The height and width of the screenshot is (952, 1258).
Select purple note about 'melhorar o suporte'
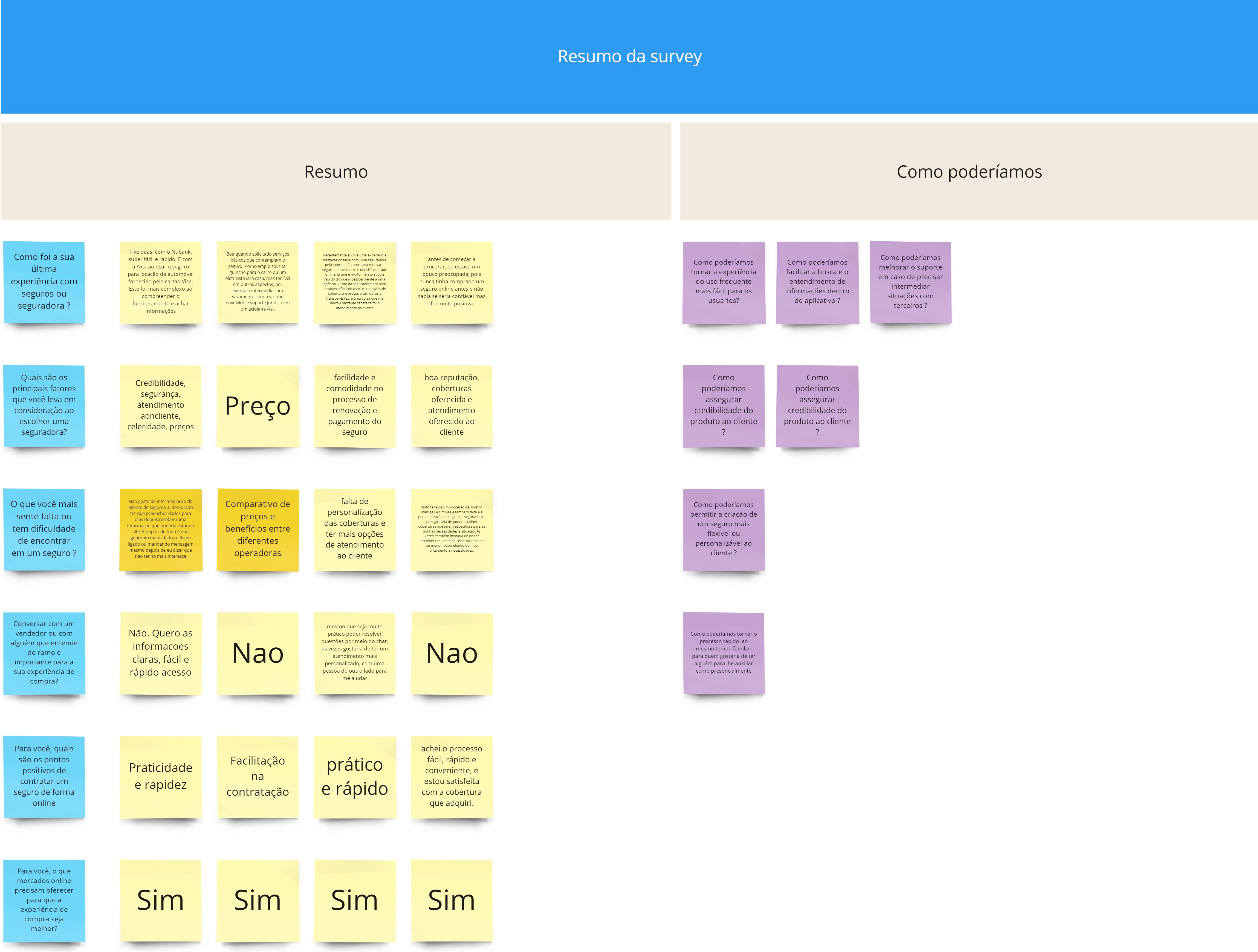[x=910, y=282]
